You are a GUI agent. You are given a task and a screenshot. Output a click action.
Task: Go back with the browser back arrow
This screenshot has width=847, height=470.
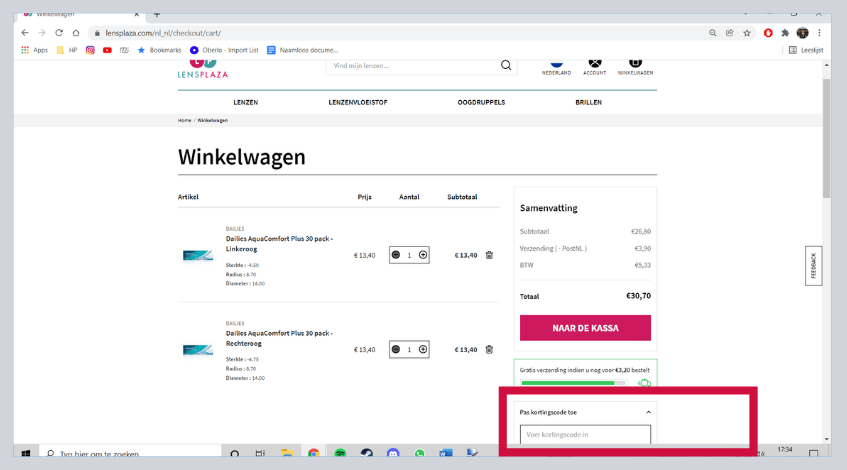(25, 33)
